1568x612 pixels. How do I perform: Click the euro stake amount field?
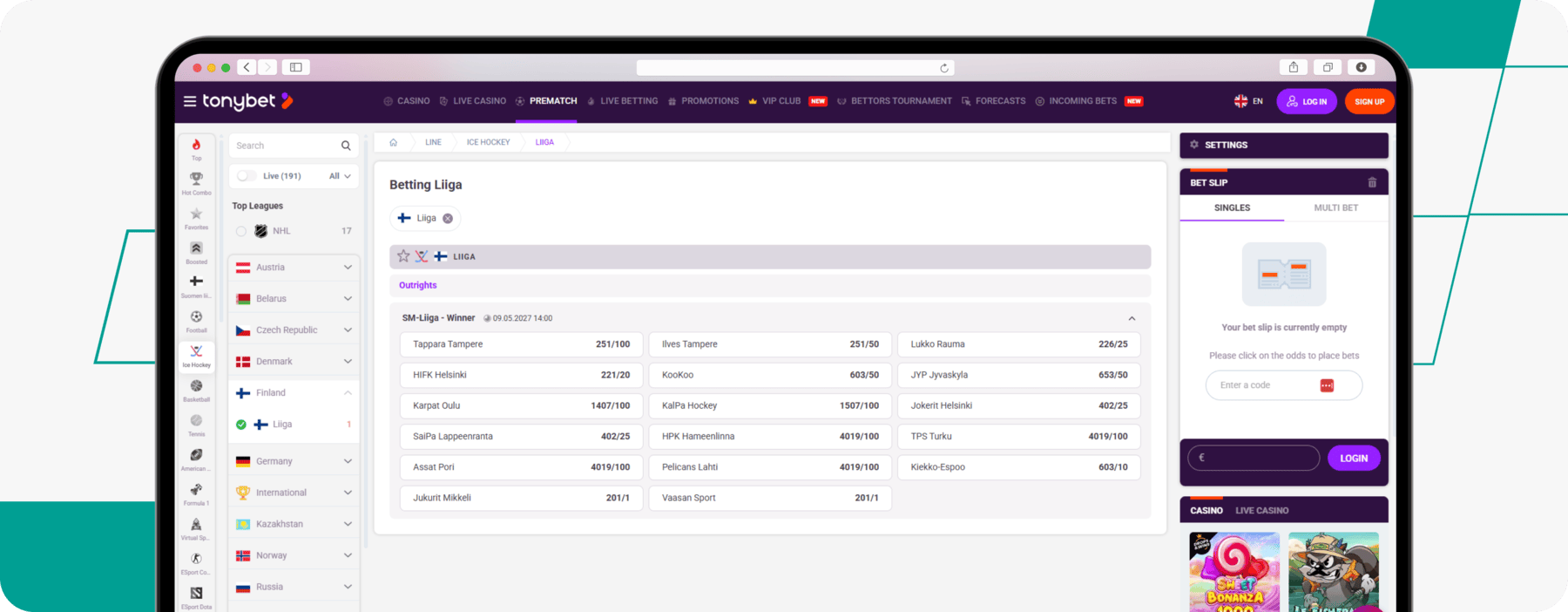(x=1254, y=458)
